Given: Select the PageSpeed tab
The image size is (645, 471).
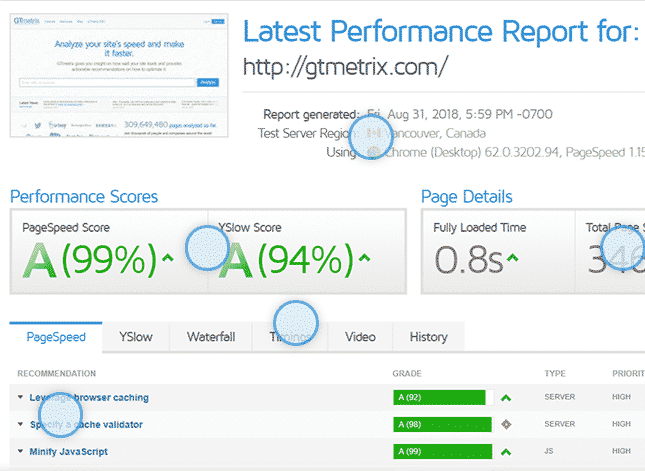Looking at the screenshot, I should click(56, 337).
